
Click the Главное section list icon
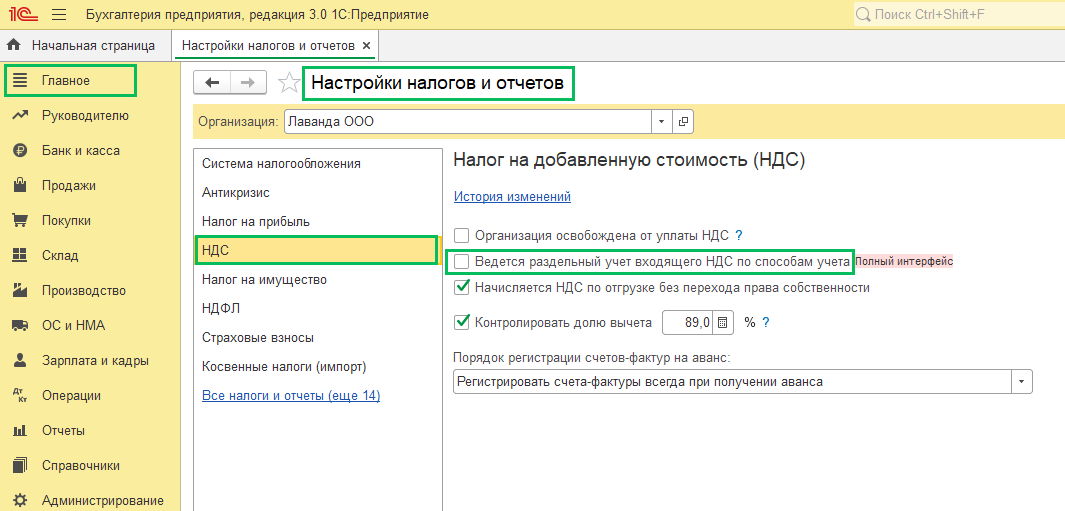[20, 80]
